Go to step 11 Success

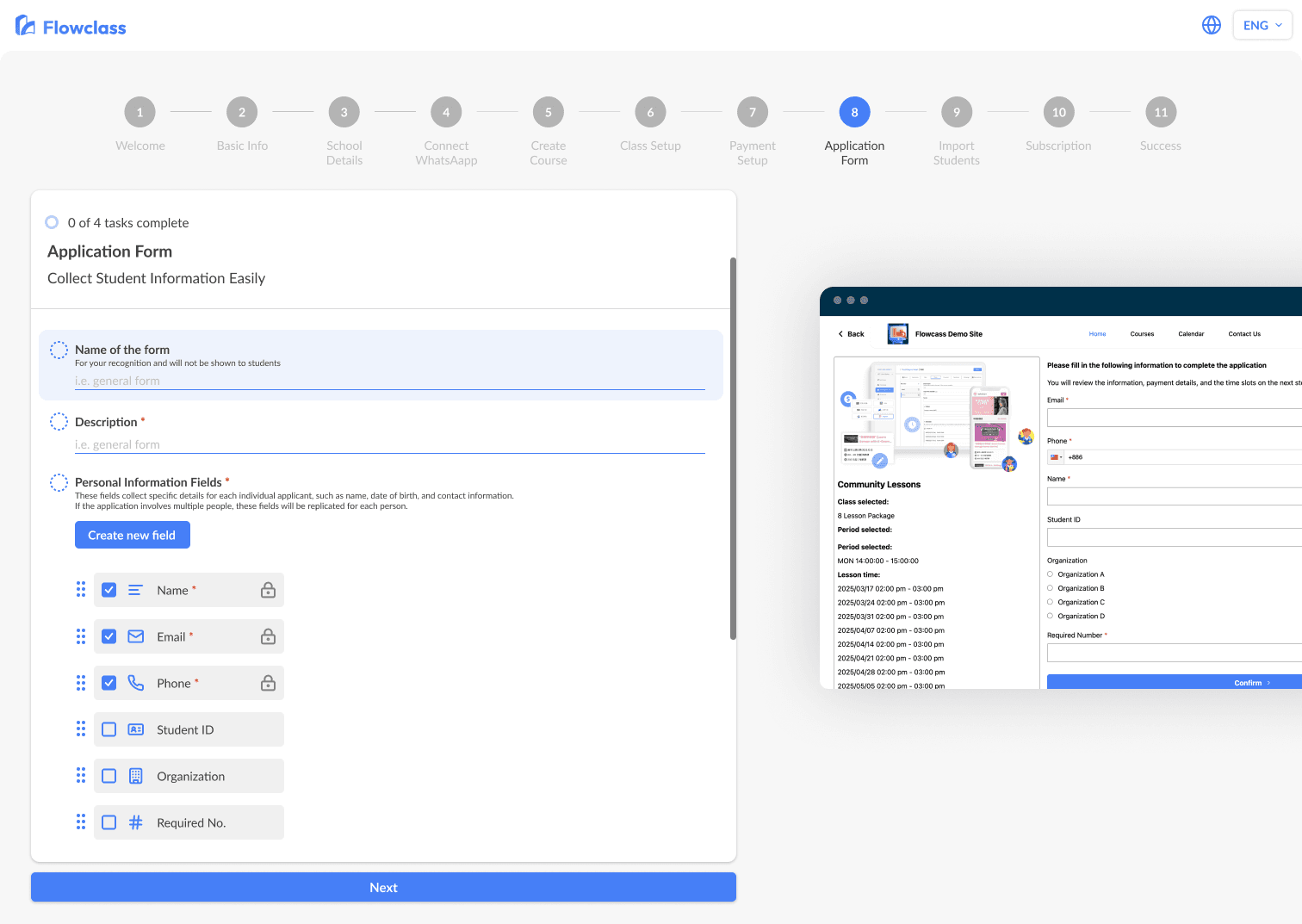point(1161,112)
